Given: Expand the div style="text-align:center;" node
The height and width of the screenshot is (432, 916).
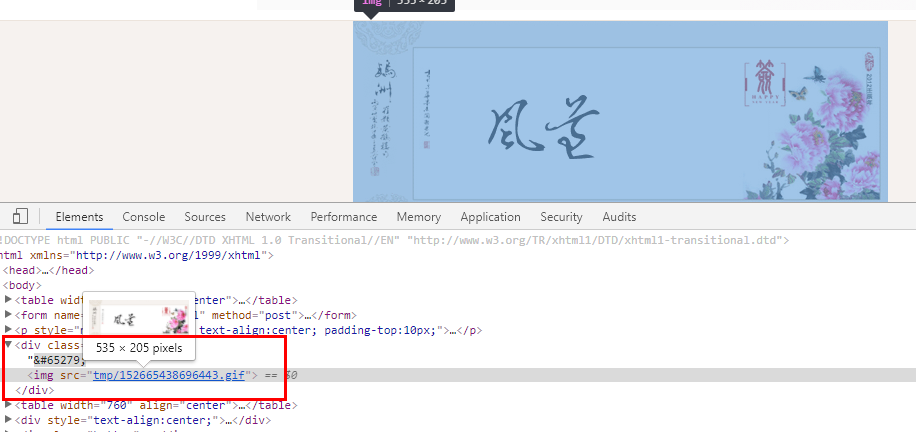Looking at the screenshot, I should point(8,420).
